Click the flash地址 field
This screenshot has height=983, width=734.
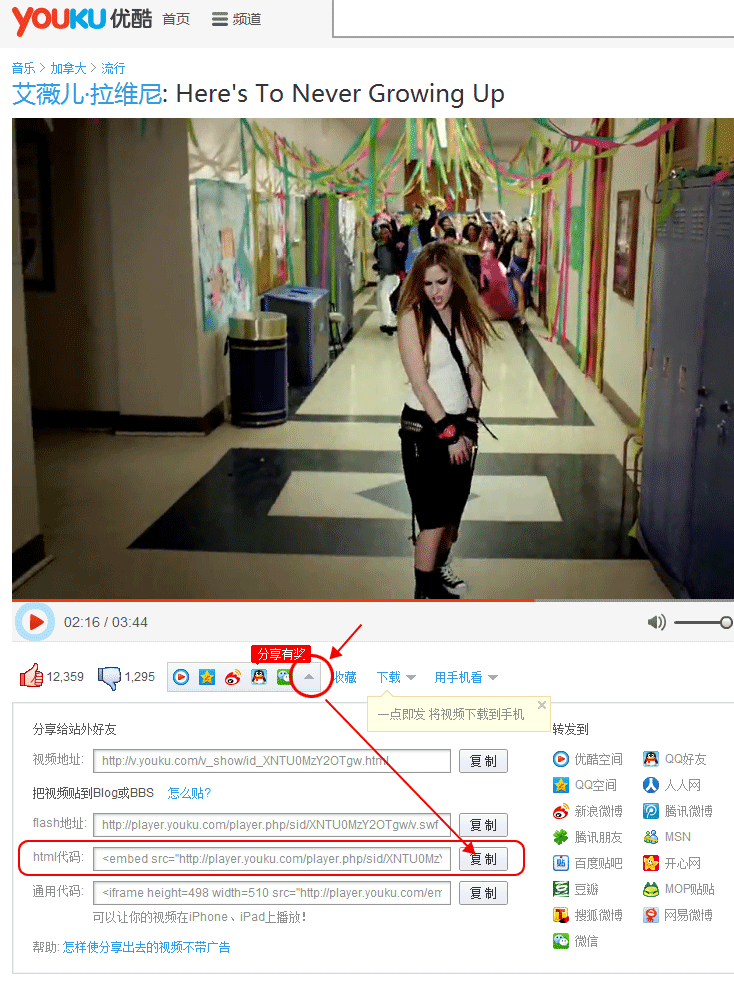point(271,825)
